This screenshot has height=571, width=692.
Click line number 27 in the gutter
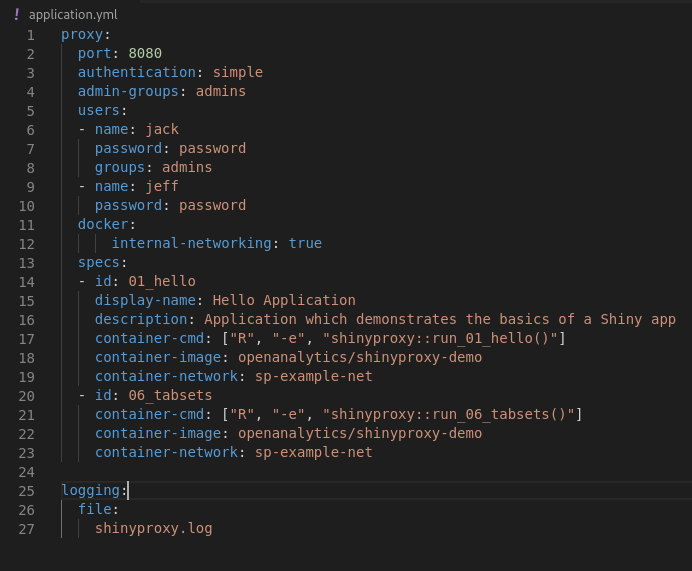pyautogui.click(x=26, y=529)
